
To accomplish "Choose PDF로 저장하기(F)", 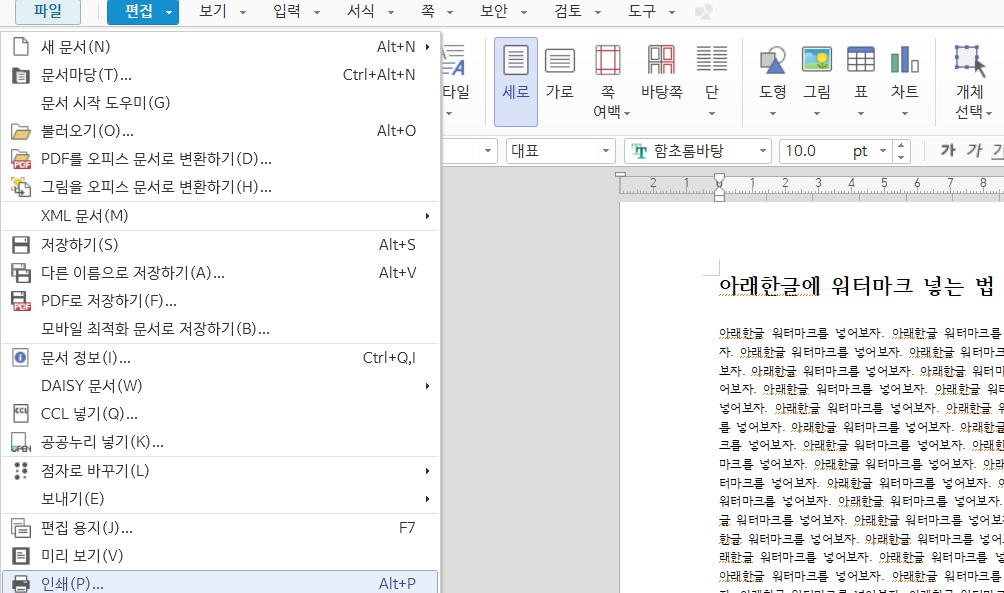I will 220,301.
